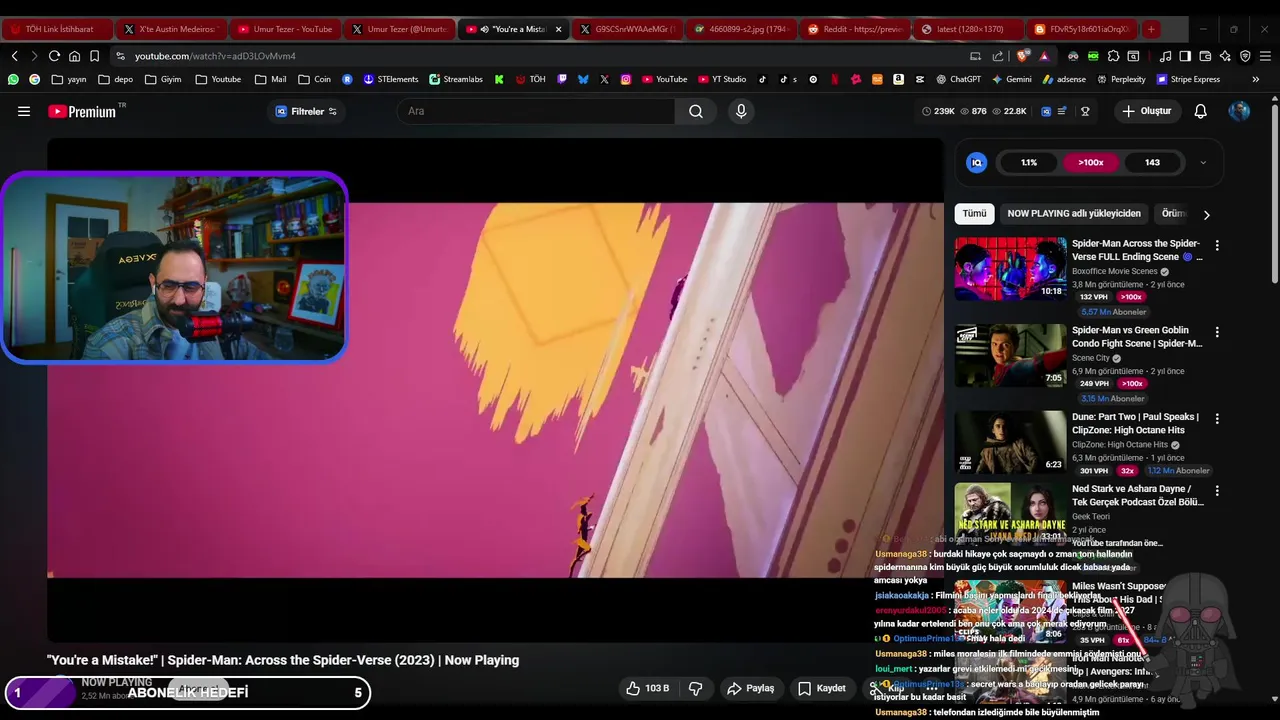The height and width of the screenshot is (720, 1280).
Task: Close the You're a Mistake tab
Action: pos(559,29)
